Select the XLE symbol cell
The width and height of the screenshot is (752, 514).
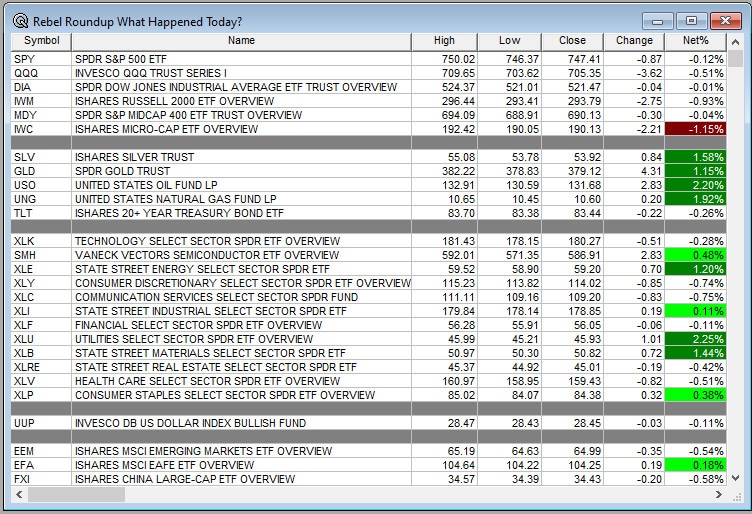tap(41, 269)
